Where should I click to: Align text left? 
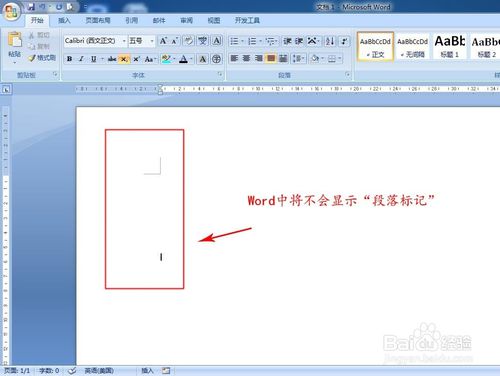pyautogui.click(x=234, y=59)
